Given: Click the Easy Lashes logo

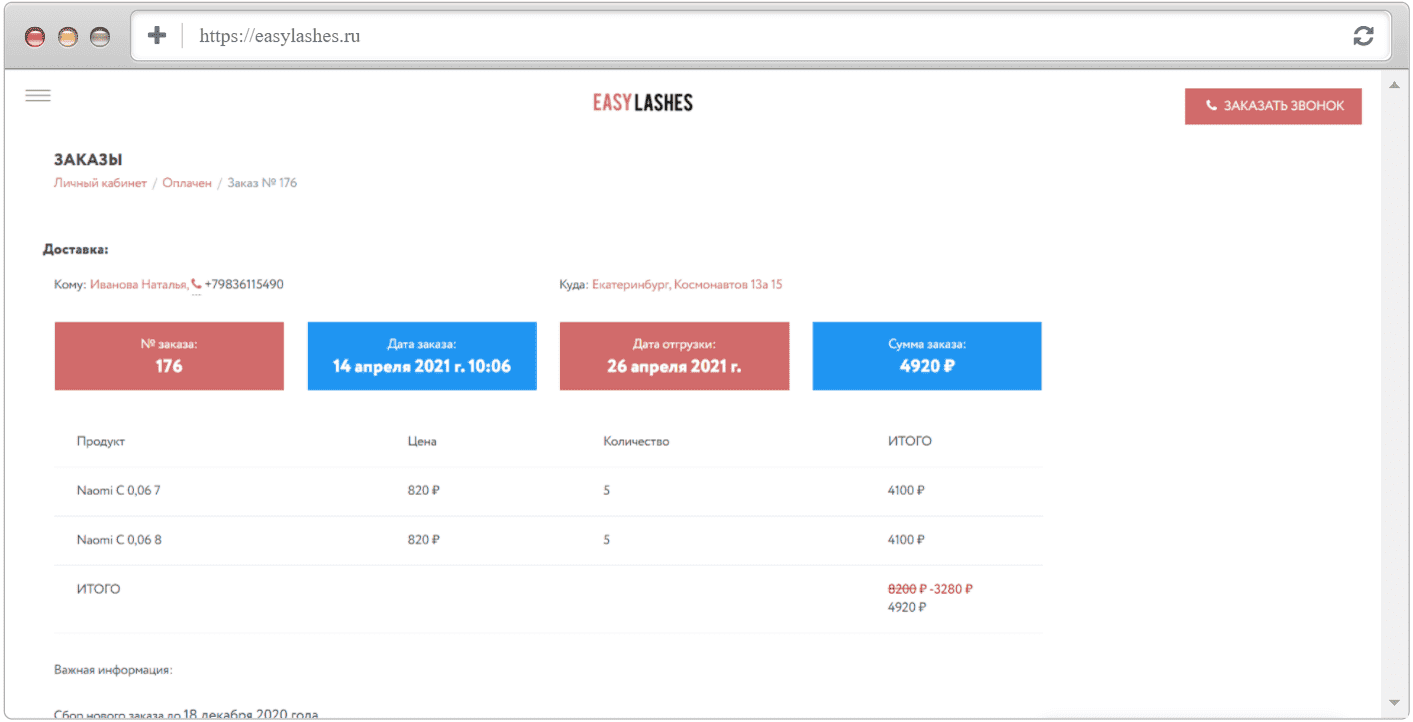Looking at the screenshot, I should point(642,102).
